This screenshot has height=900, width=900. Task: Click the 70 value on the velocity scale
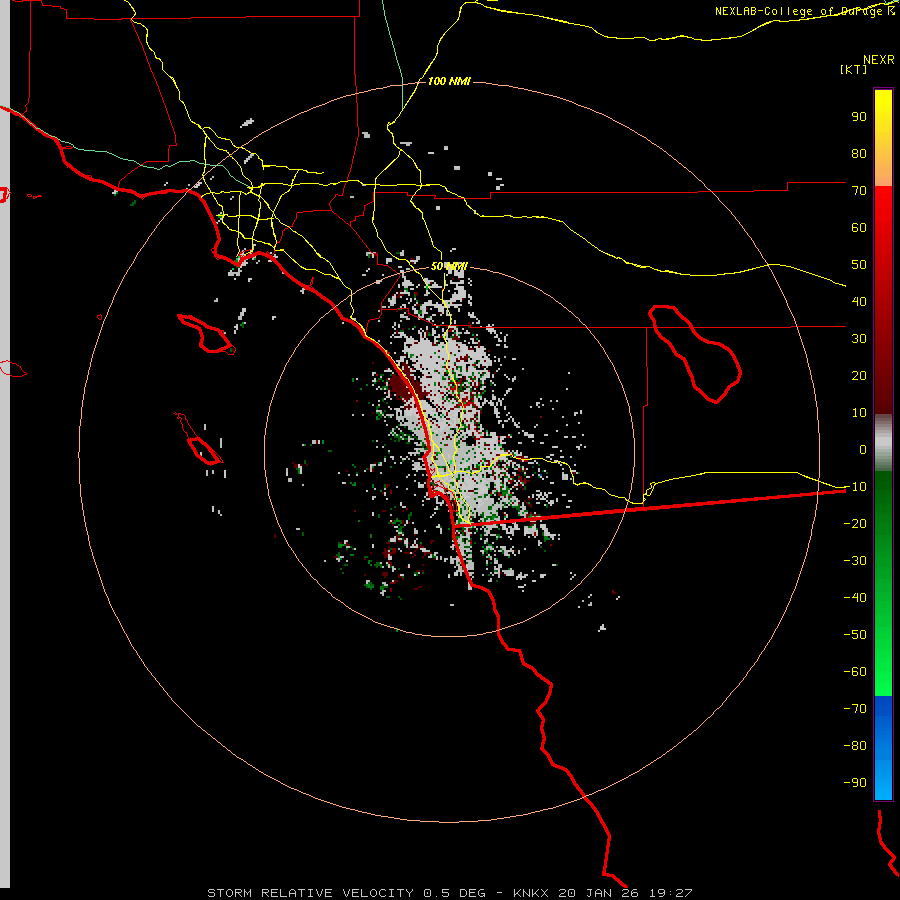tap(859, 191)
